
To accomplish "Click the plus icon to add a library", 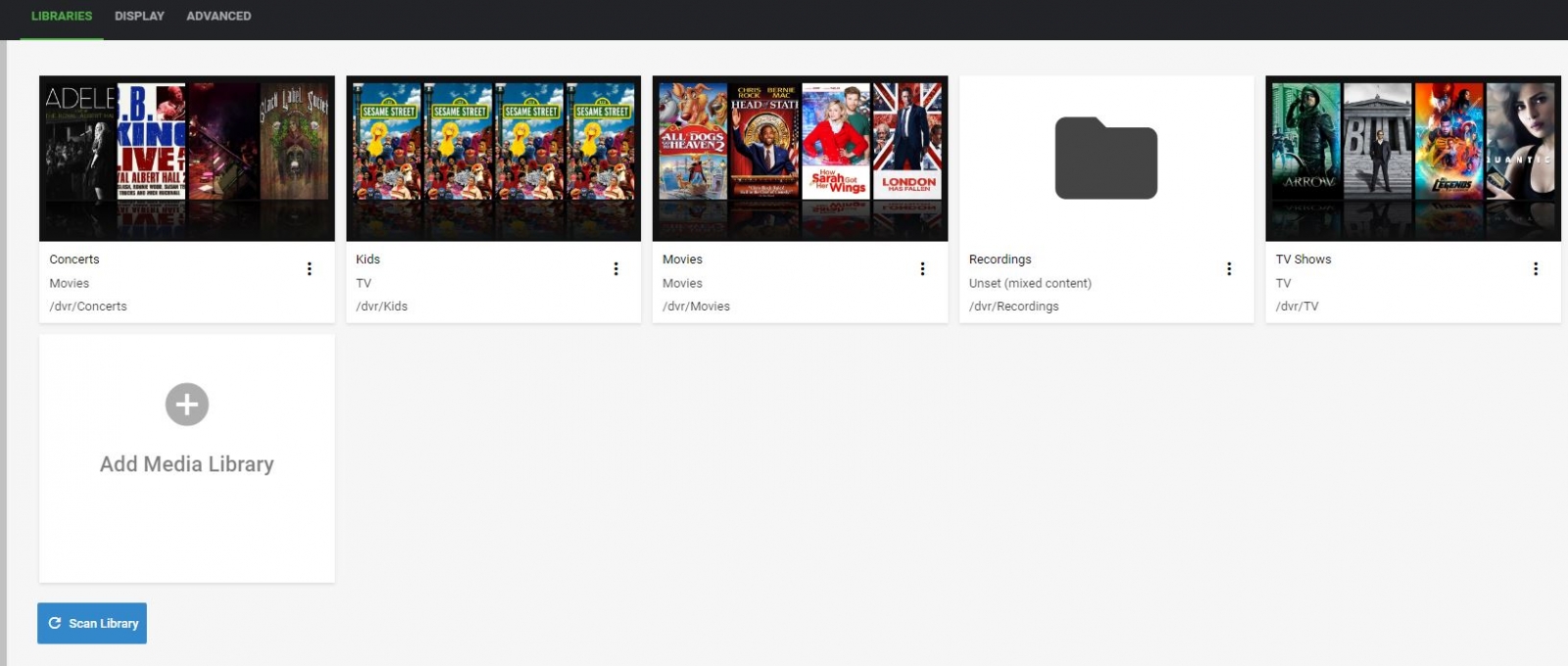I will click(x=187, y=404).
